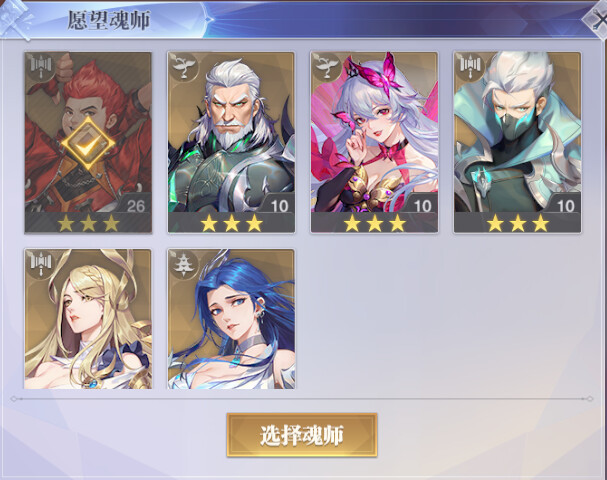
Task: Click the 26 level badge on red-haired card
Action: [136, 206]
